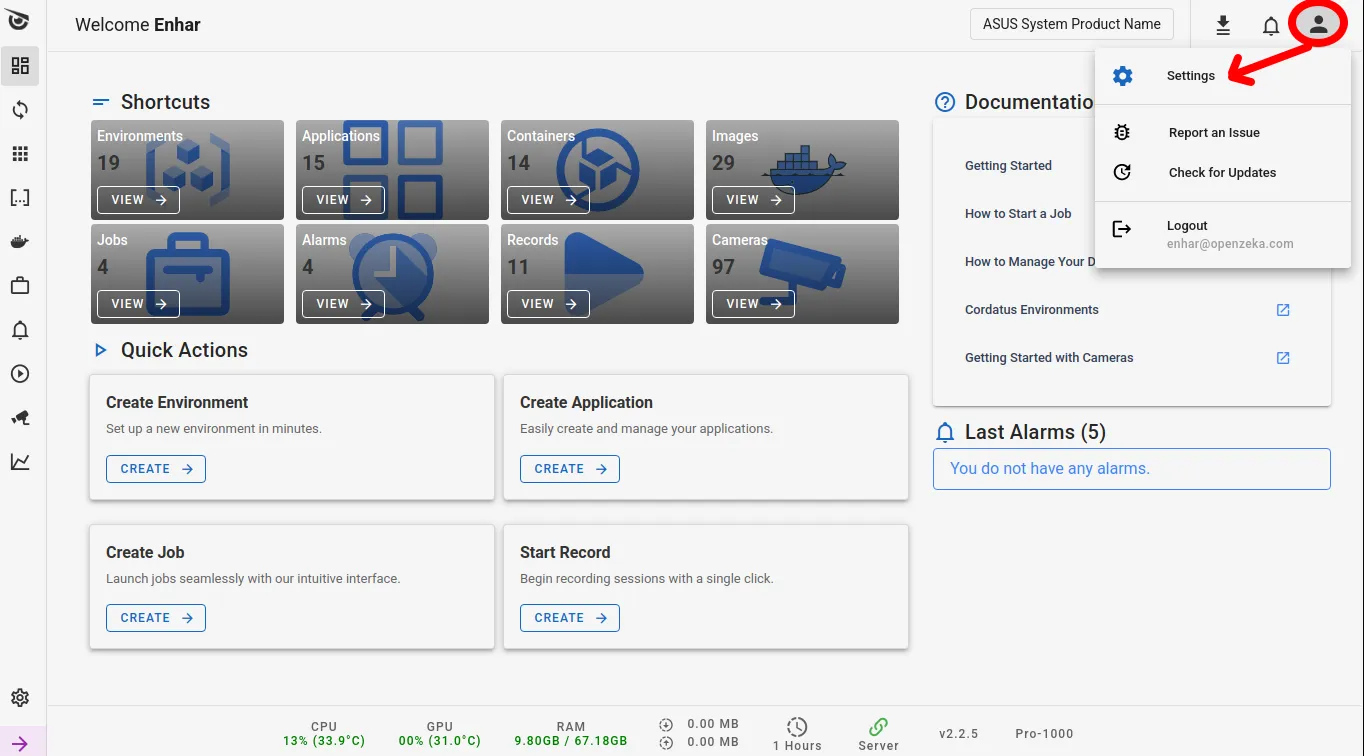Open the ASUS System Product Name selector
The image size is (1364, 756).
tap(1071, 24)
